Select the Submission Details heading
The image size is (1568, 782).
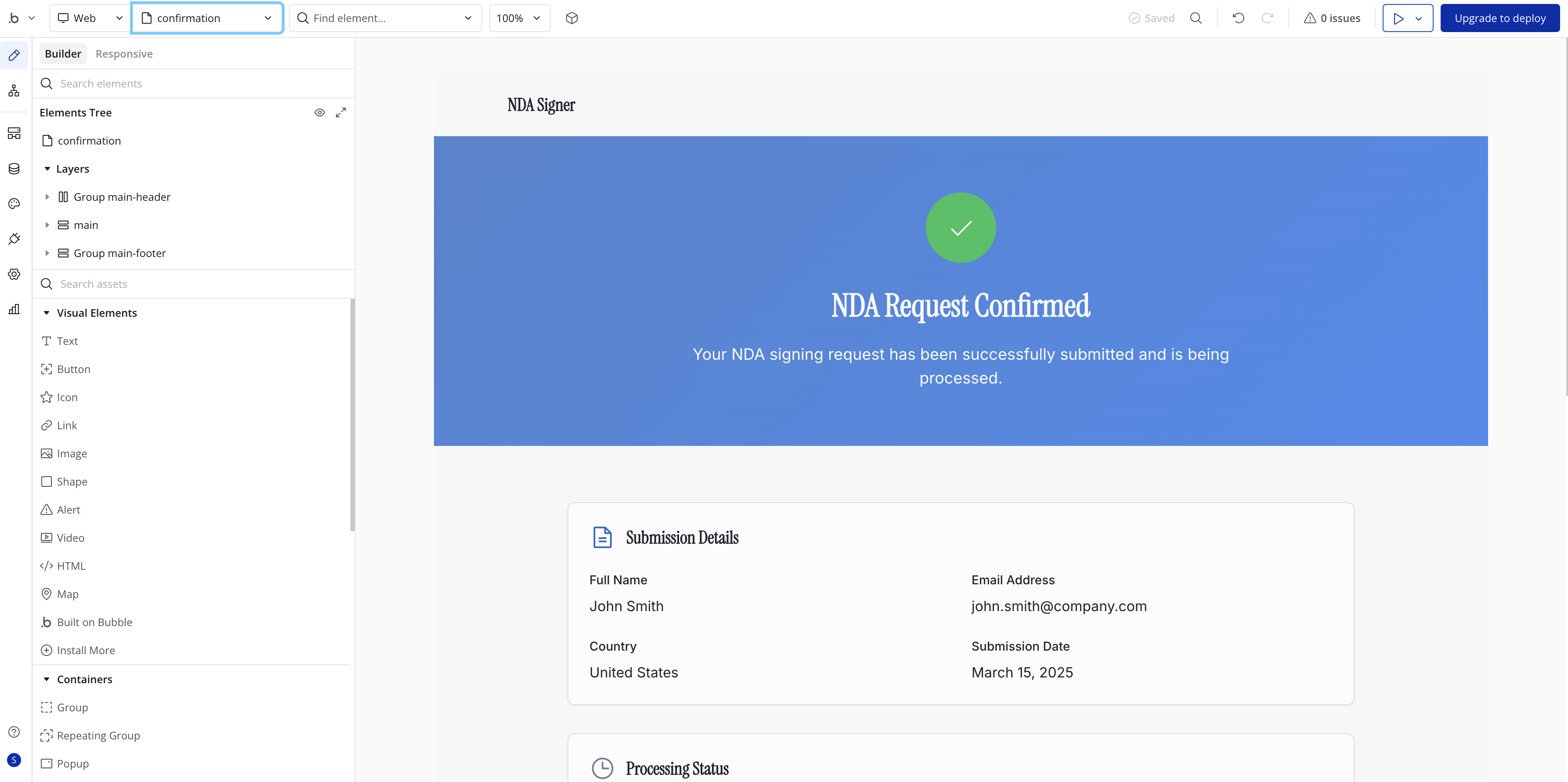(682, 538)
